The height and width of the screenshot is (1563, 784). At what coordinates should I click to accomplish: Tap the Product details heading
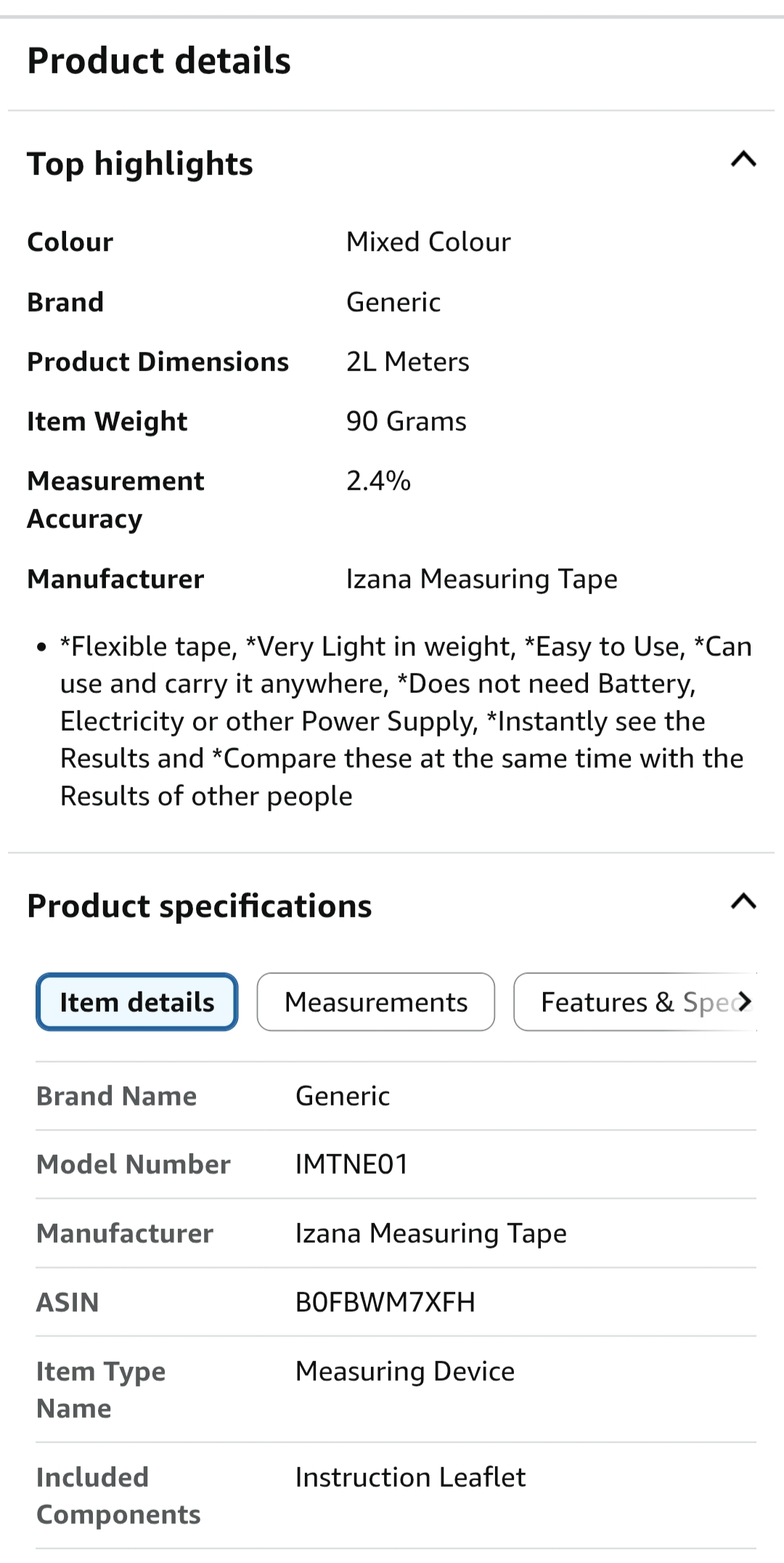coord(159,61)
